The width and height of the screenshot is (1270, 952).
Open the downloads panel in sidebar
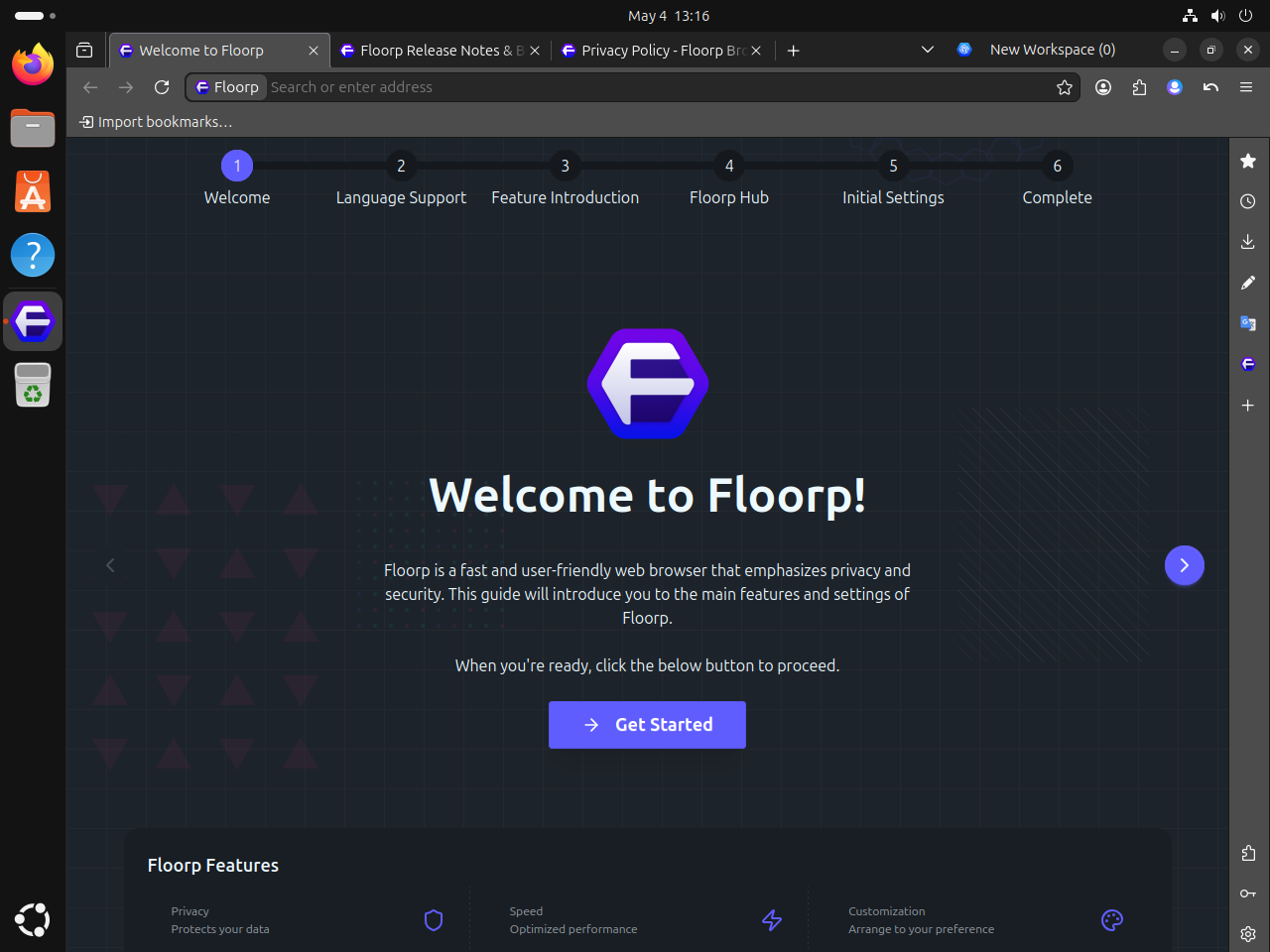point(1248,242)
